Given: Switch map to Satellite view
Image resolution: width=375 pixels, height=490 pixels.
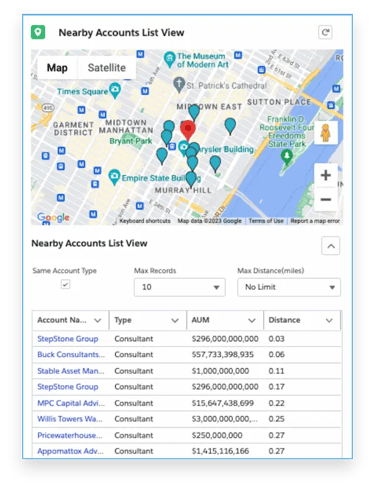Looking at the screenshot, I should pos(107,68).
